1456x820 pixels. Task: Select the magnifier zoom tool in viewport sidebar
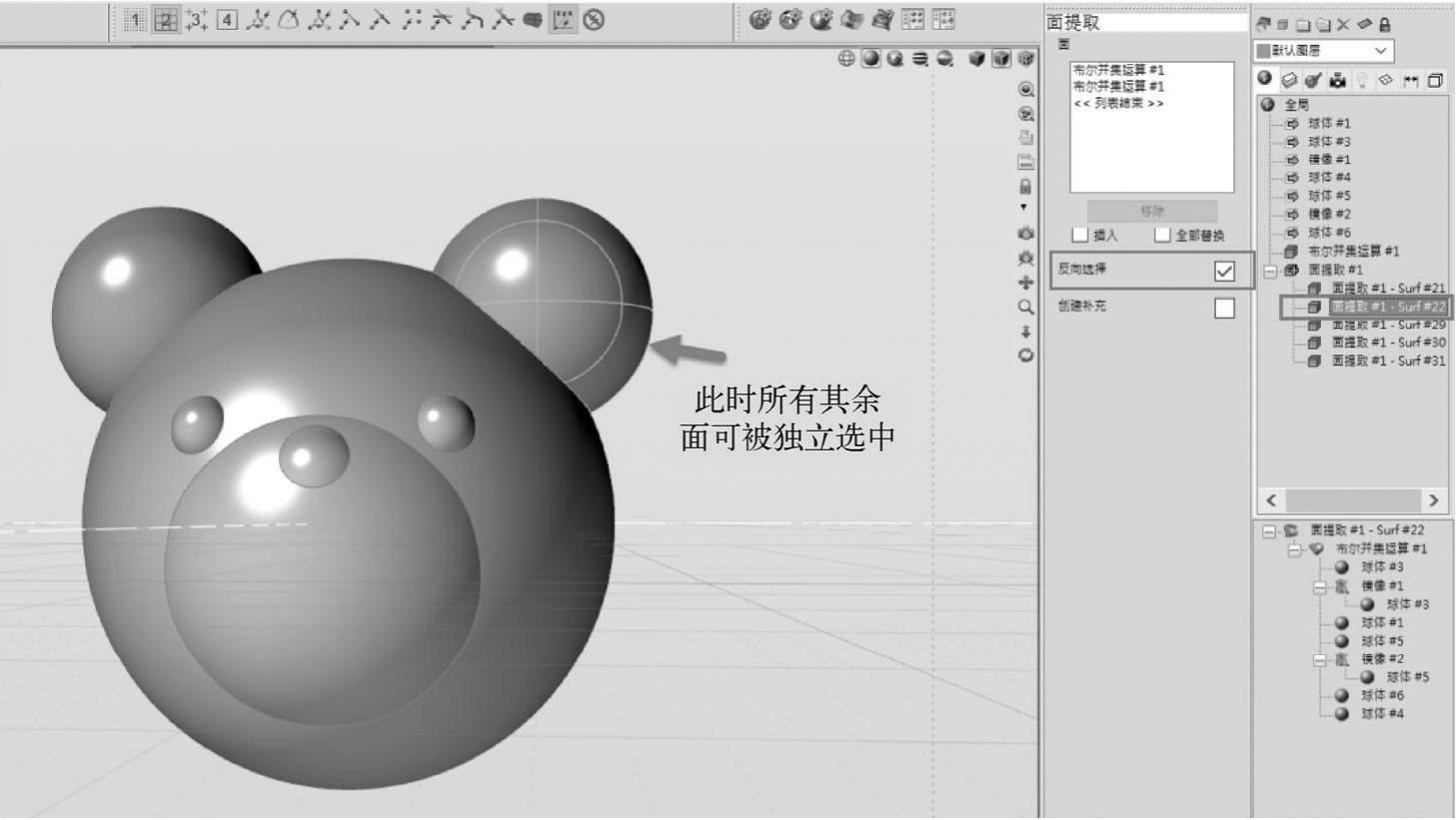(x=1025, y=308)
